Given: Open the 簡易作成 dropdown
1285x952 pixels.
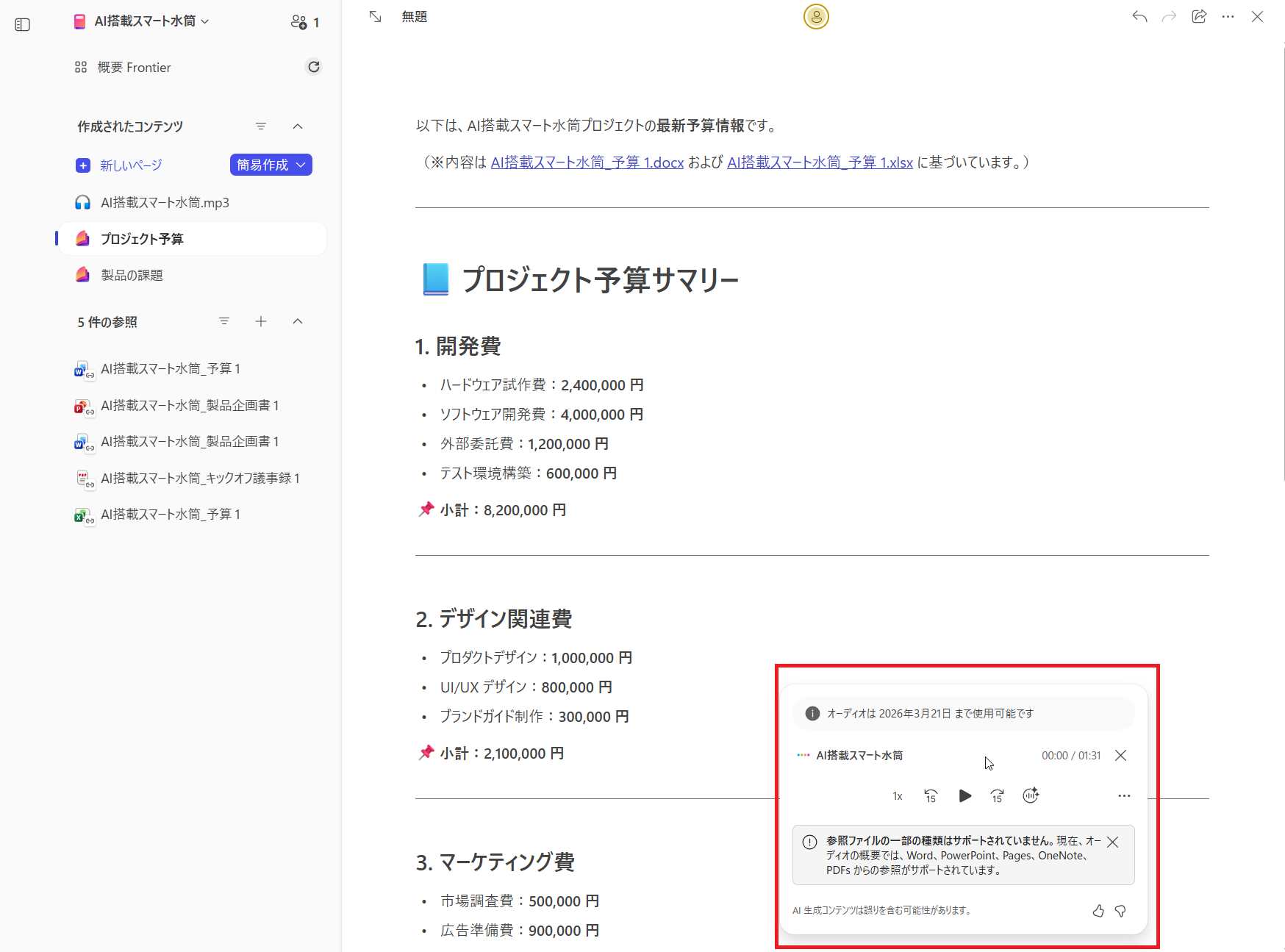Looking at the screenshot, I should pyautogui.click(x=271, y=165).
